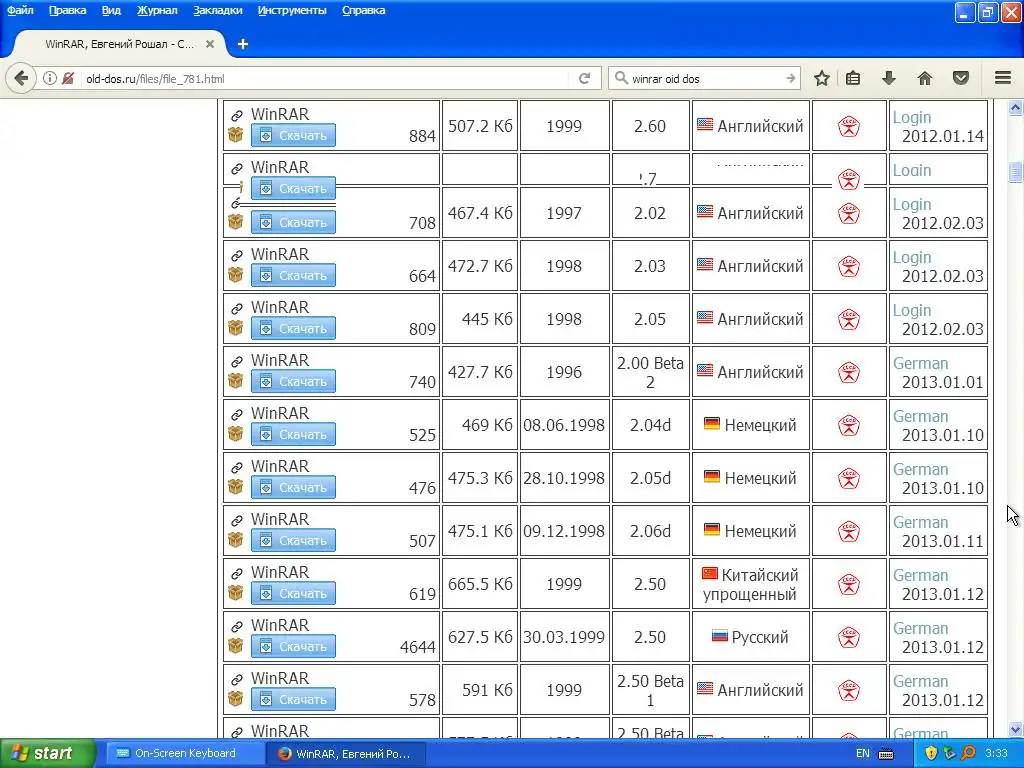Screen dimensions: 1024x768
Task: Open the hamburger menu of the browser
Action: click(x=1003, y=78)
